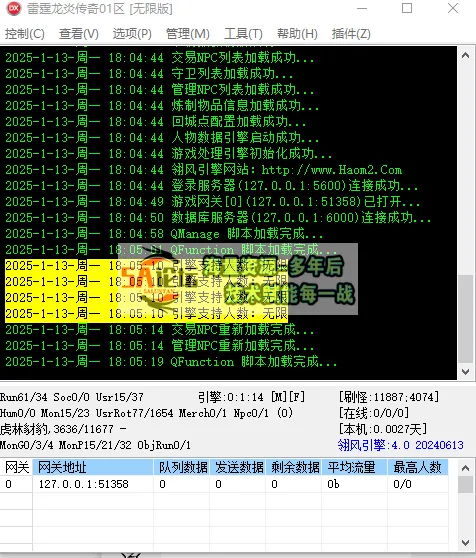This screenshot has width=476, height=558.
Task: Click the gateway table scroll-up arrow
Action: (465, 468)
